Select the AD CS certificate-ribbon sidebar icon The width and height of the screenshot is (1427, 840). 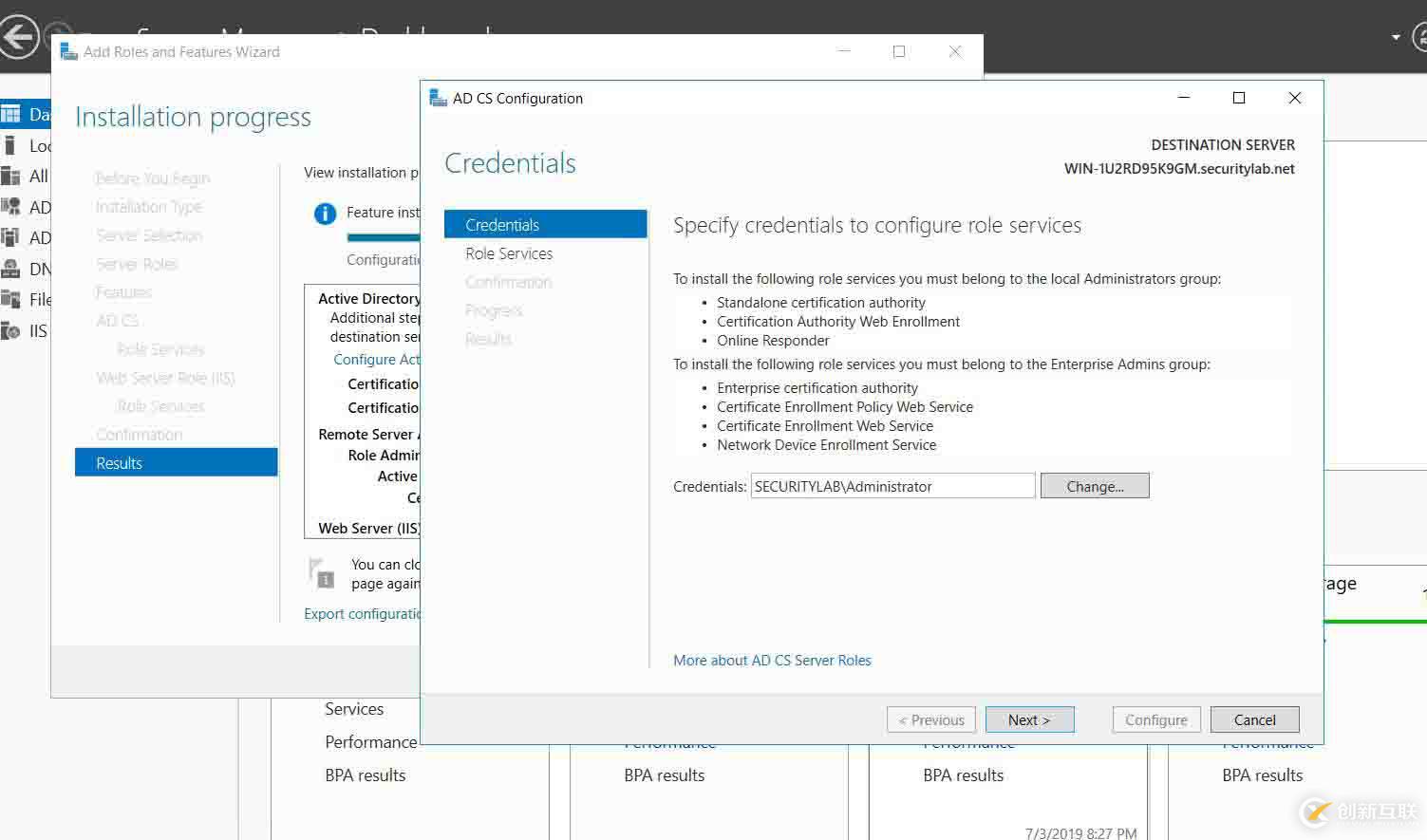pyautogui.click(x=10, y=207)
